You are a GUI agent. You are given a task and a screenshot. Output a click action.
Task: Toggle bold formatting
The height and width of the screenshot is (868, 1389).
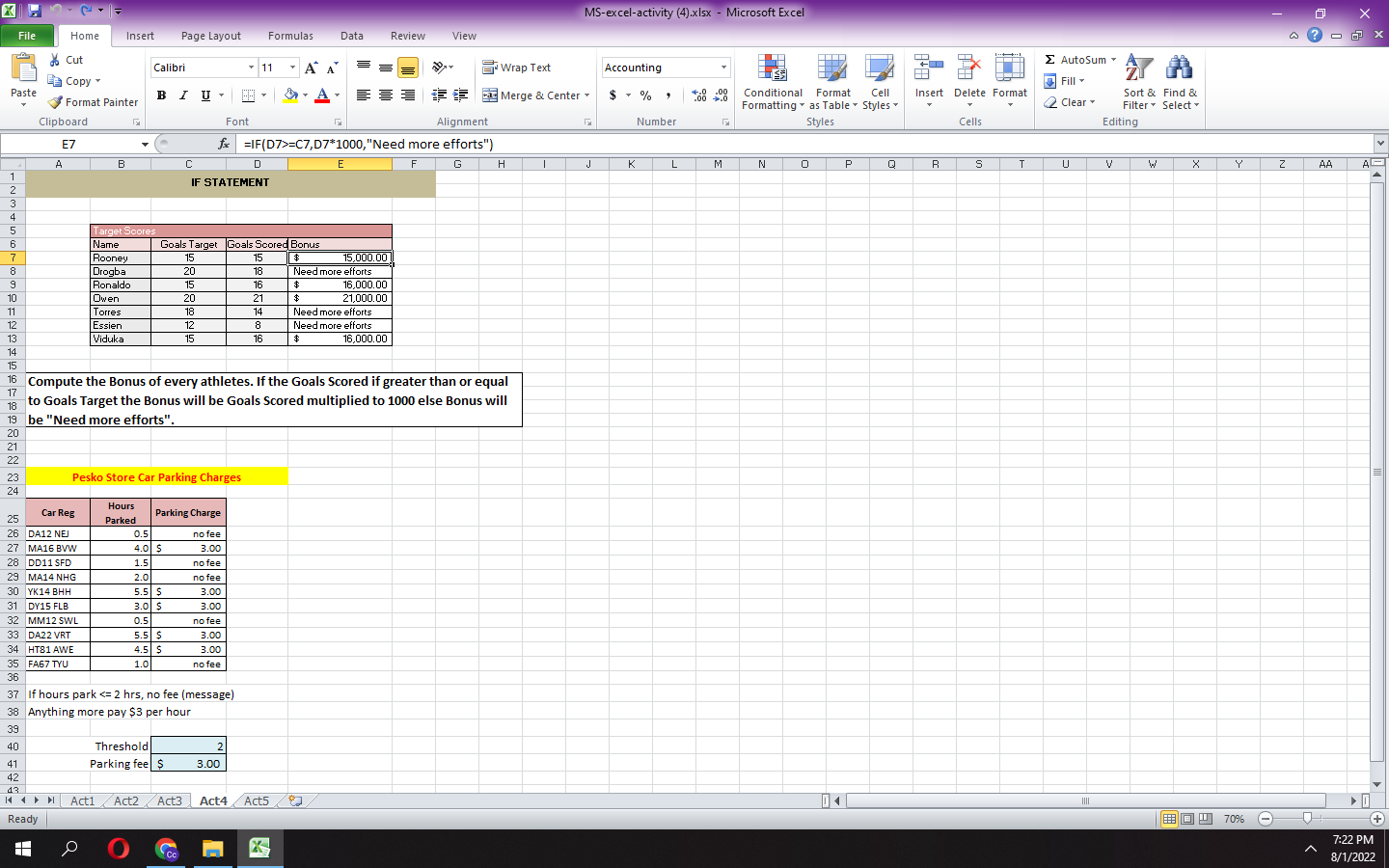pos(161,95)
